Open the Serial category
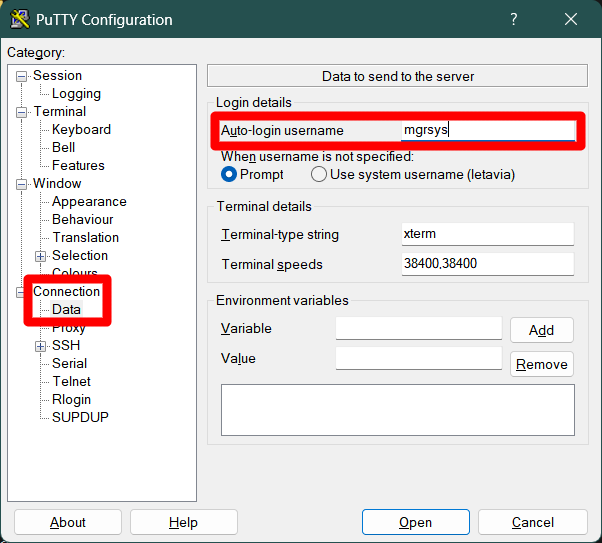 tap(69, 363)
